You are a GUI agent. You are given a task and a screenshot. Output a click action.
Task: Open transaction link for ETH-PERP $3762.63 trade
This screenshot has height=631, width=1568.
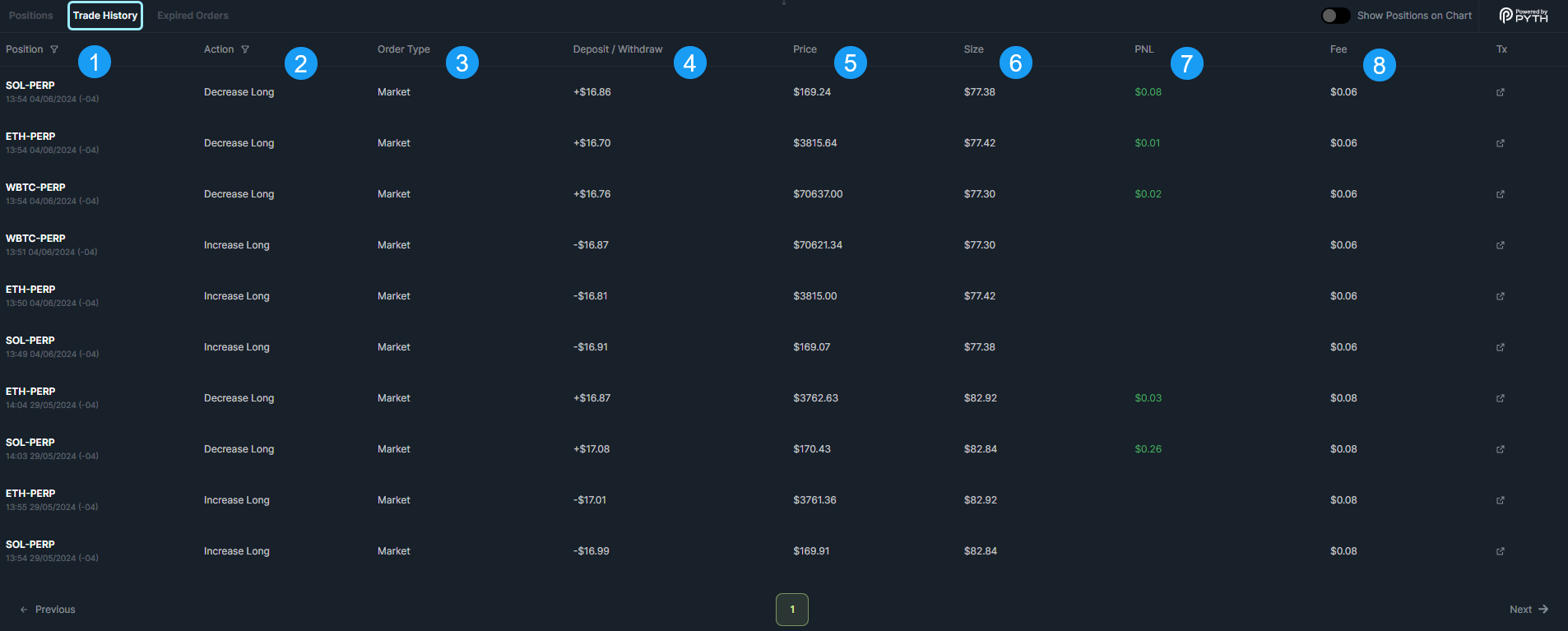(1500, 398)
